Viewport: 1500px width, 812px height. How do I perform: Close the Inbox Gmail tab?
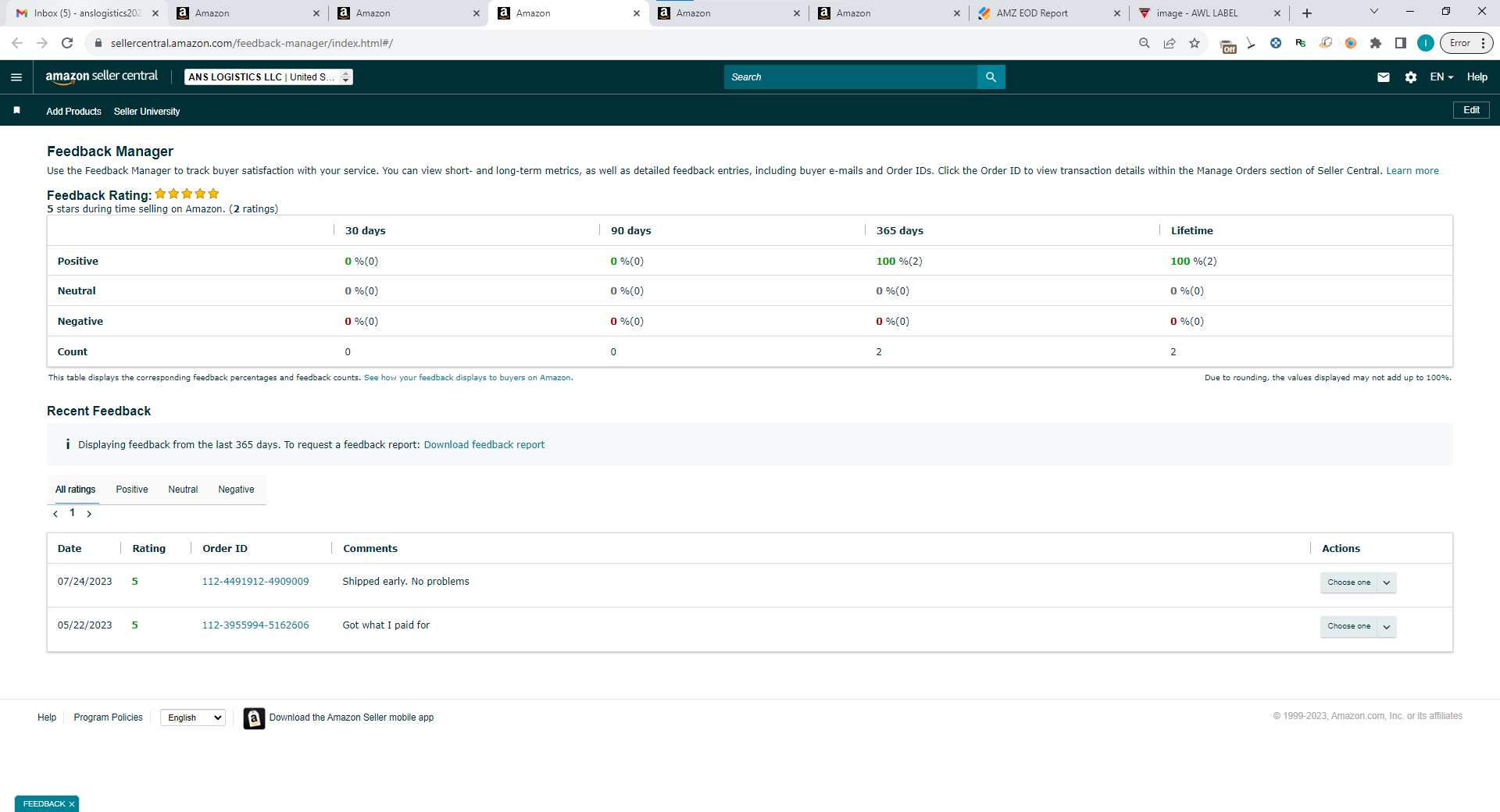(x=155, y=13)
